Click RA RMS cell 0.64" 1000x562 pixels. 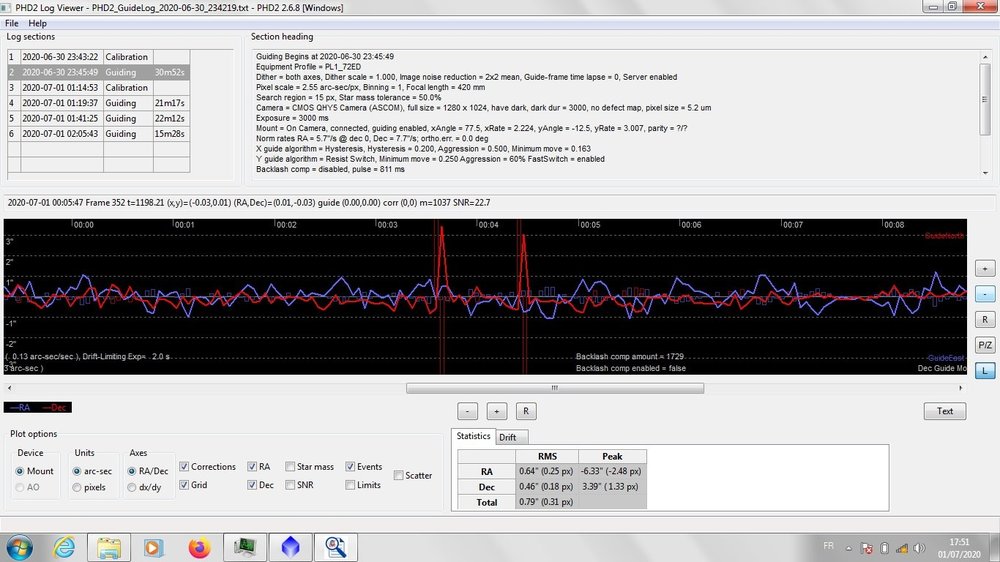(x=547, y=471)
